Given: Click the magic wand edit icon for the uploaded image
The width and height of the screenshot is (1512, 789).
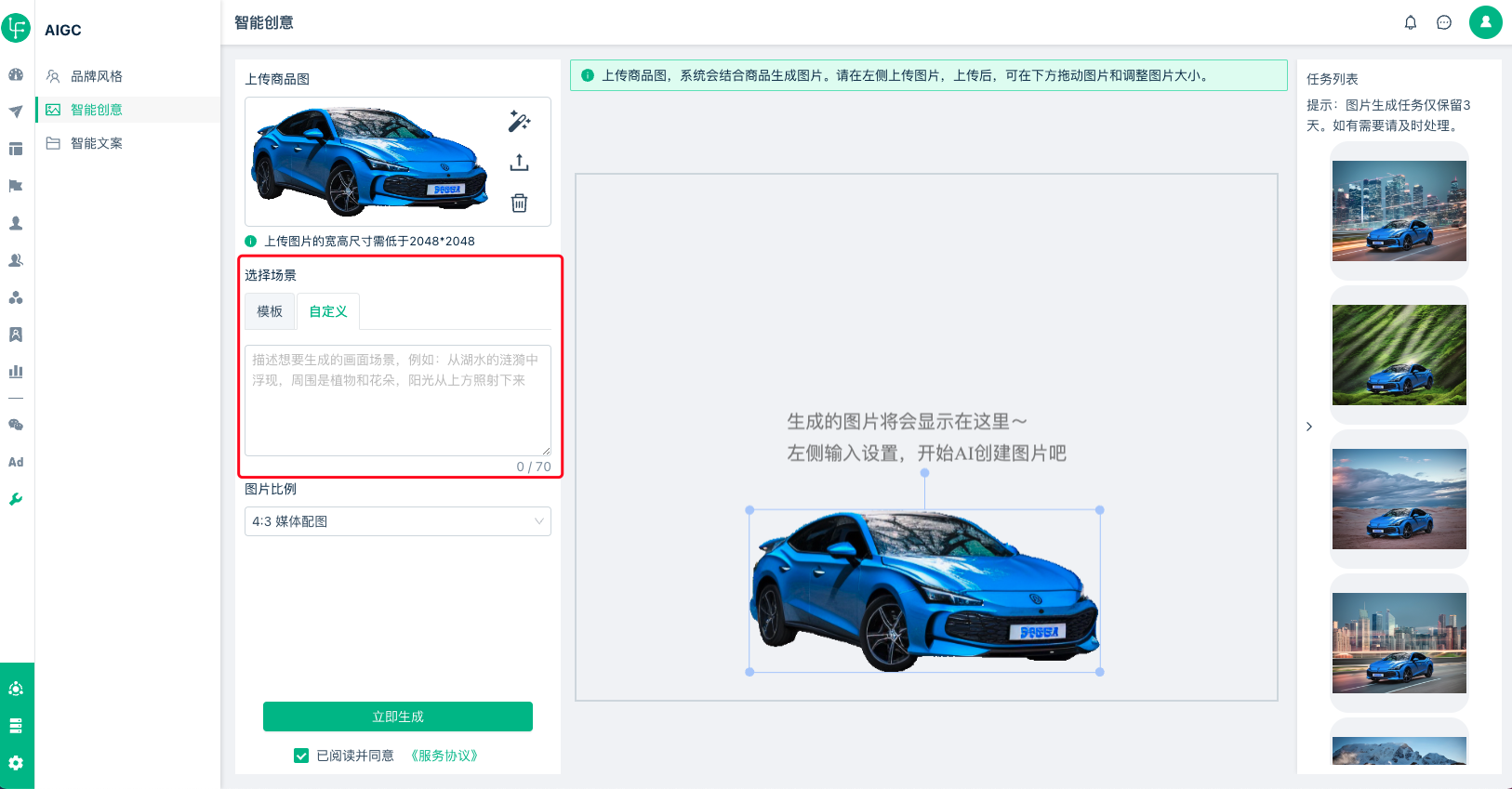Looking at the screenshot, I should [519, 122].
